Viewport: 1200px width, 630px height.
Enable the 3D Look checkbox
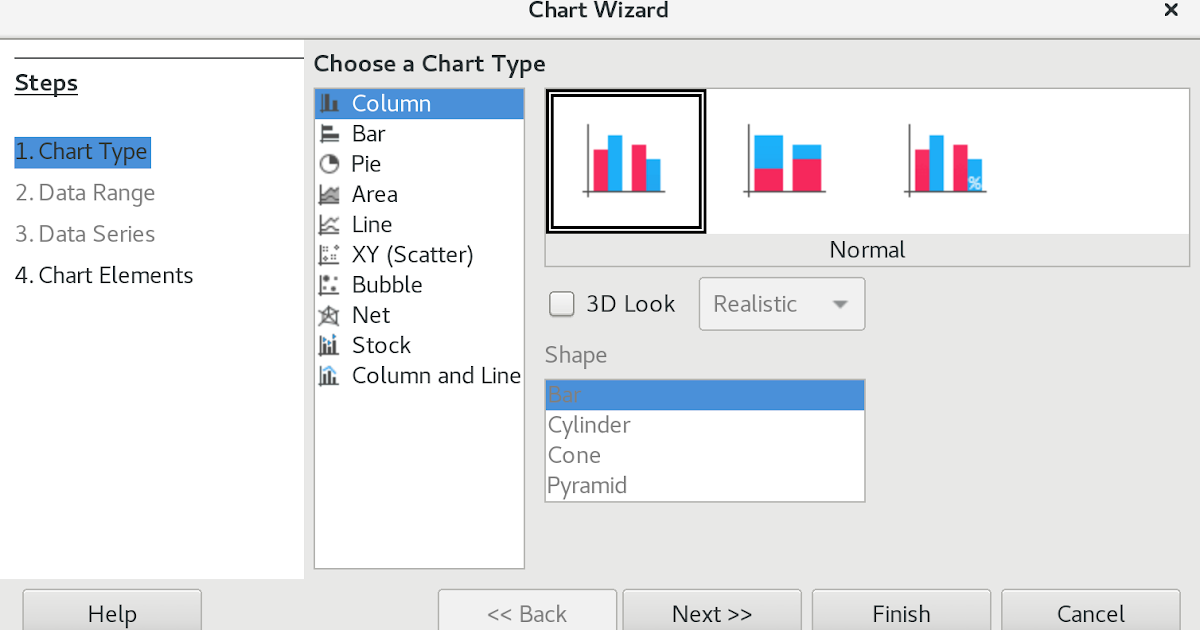[x=561, y=303]
